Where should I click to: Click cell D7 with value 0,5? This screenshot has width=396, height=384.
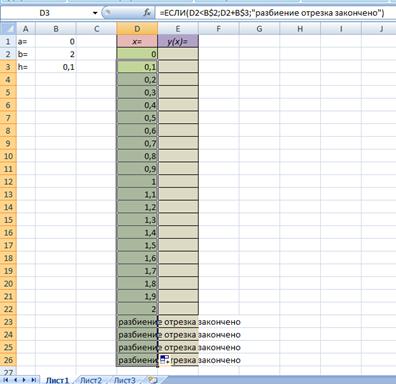(137, 118)
